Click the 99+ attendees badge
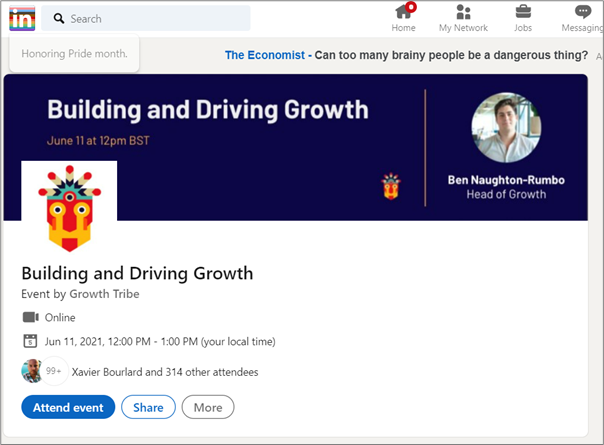 pyautogui.click(x=54, y=371)
